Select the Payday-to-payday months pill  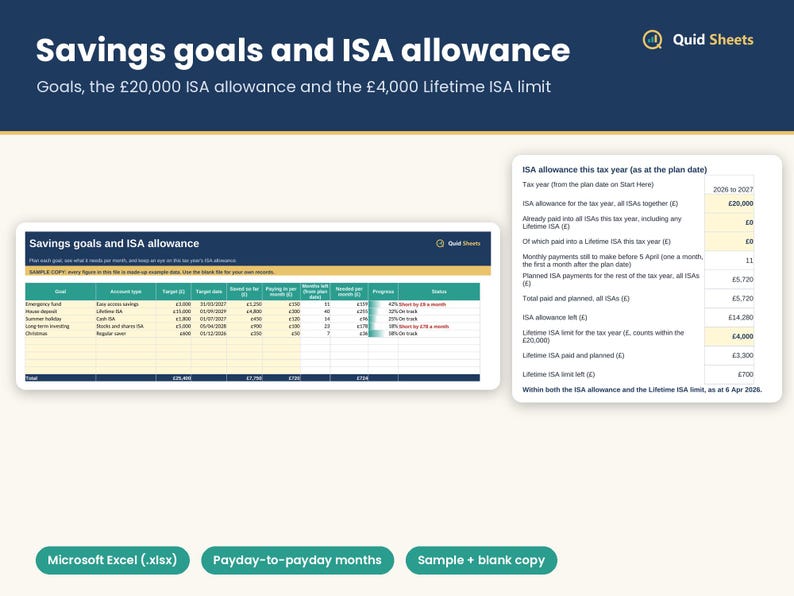[297, 560]
